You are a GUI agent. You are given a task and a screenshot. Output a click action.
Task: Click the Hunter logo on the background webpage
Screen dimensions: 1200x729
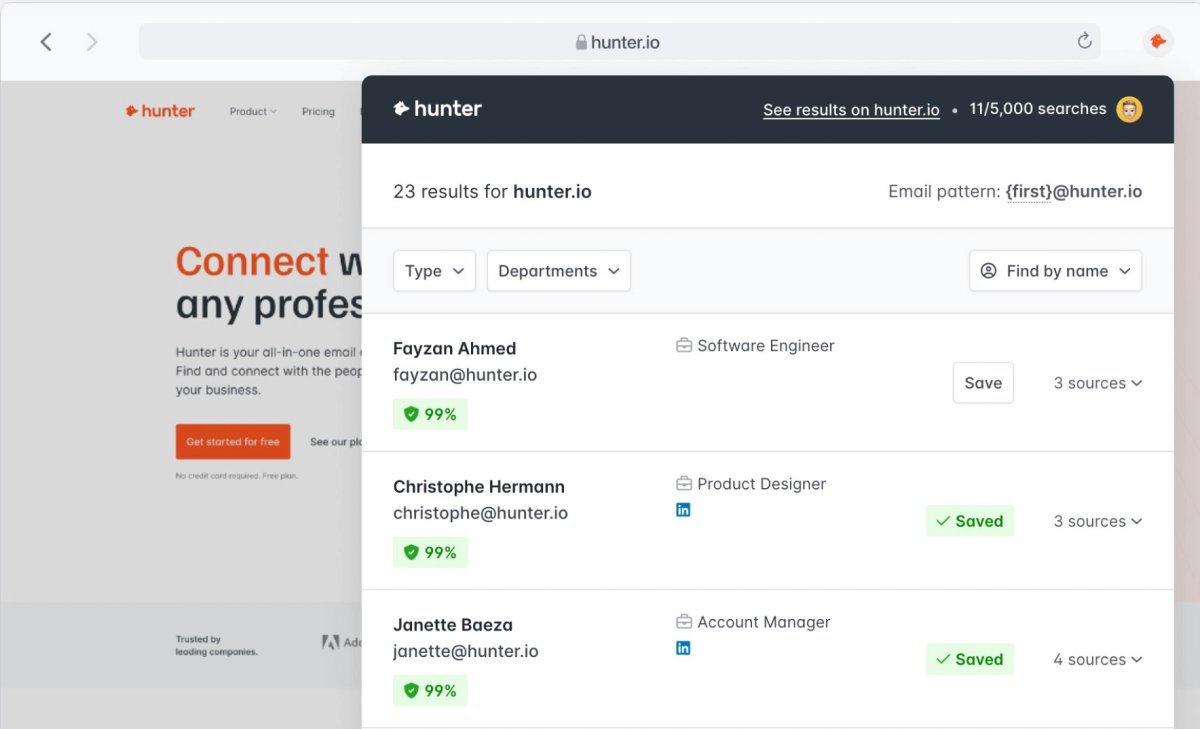160,111
